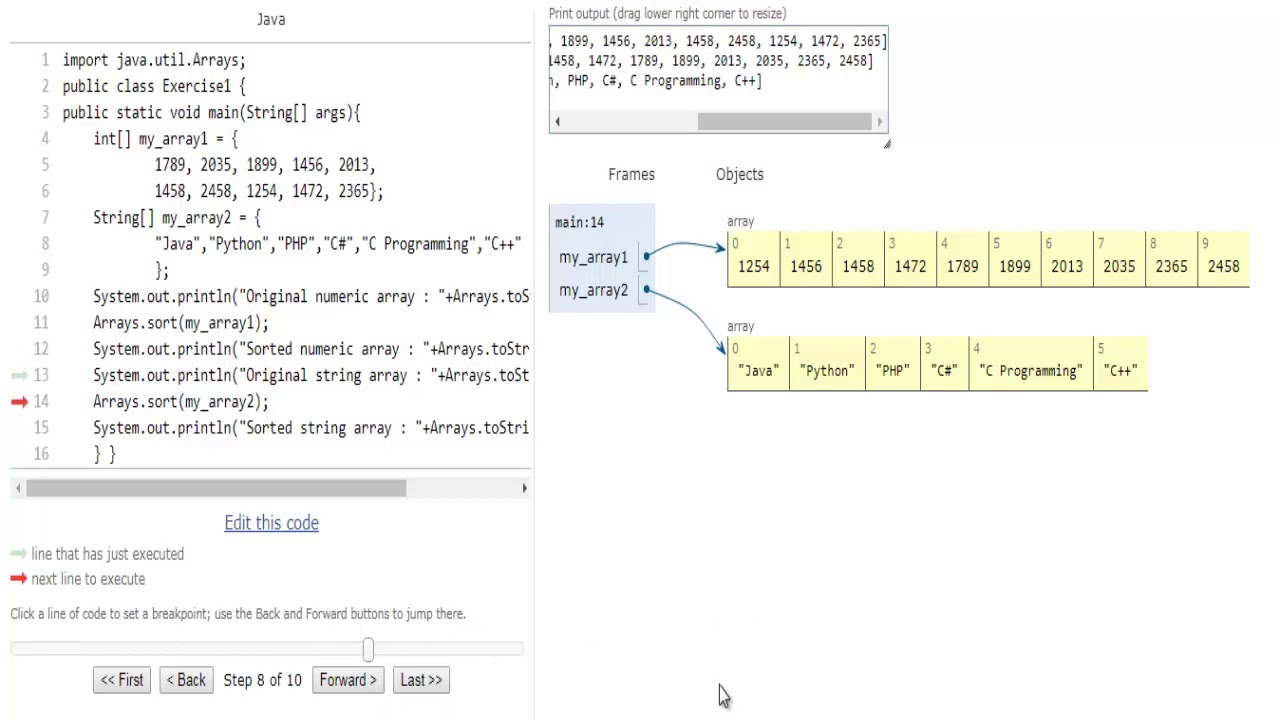Click the < Back step button
1280x720 pixels.
(186, 680)
